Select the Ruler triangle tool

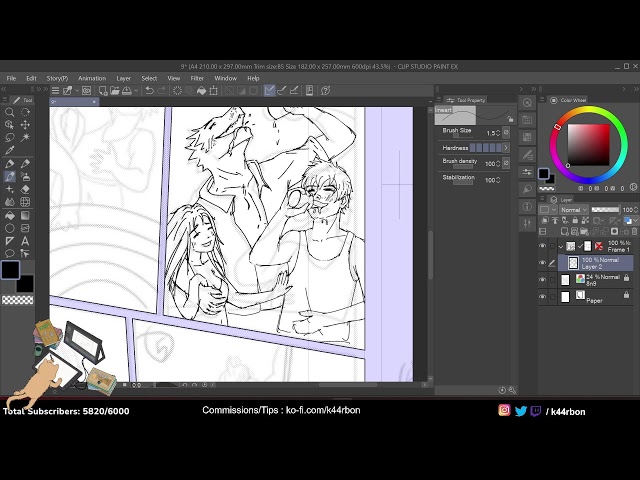[x=9, y=241]
